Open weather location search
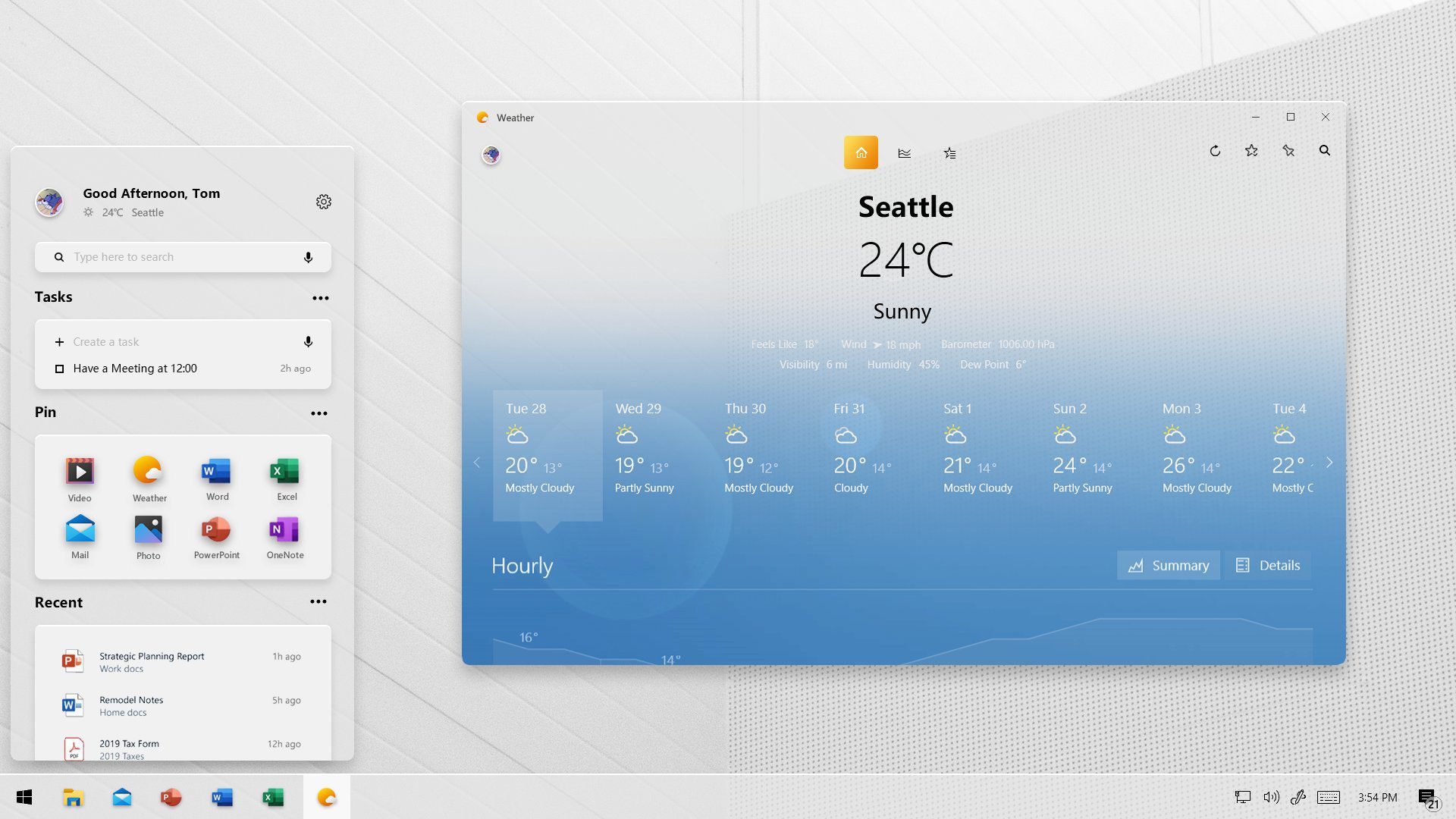The height and width of the screenshot is (819, 1456). click(x=1325, y=151)
